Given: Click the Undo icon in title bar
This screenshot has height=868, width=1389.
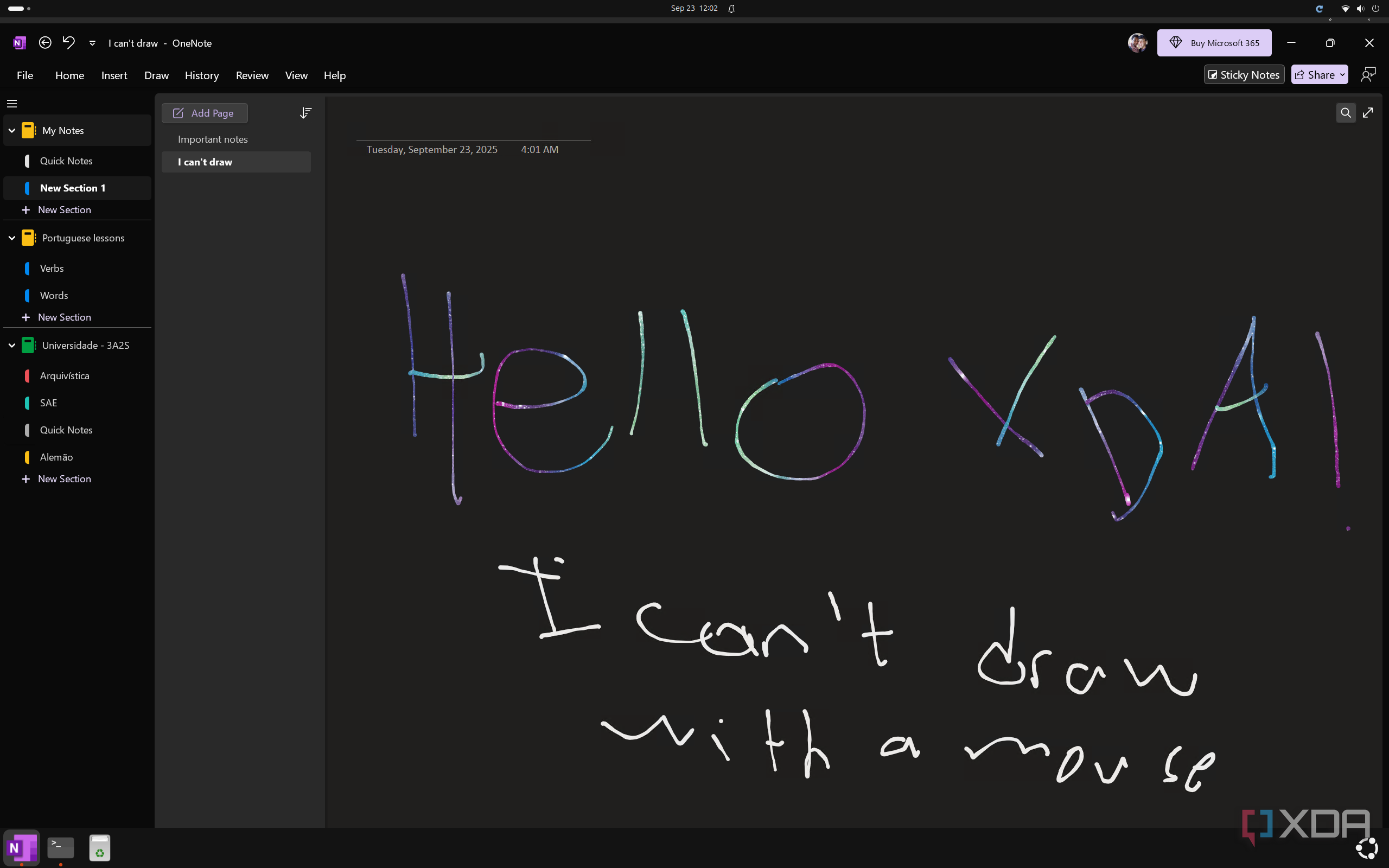Looking at the screenshot, I should coord(68,42).
